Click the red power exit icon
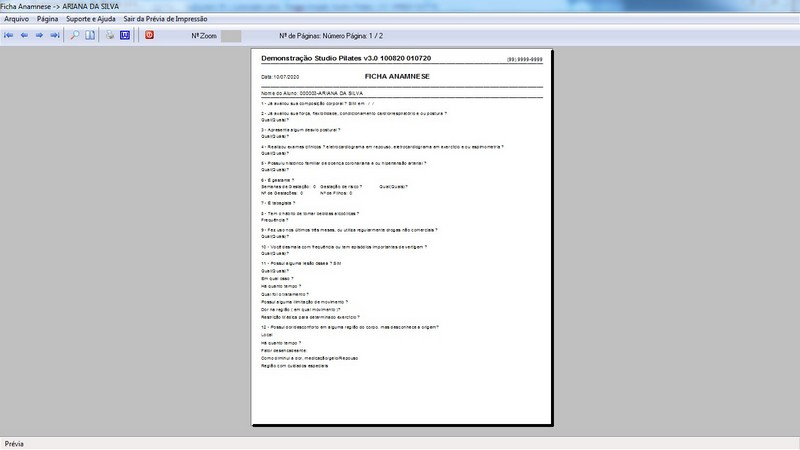 pos(149,35)
